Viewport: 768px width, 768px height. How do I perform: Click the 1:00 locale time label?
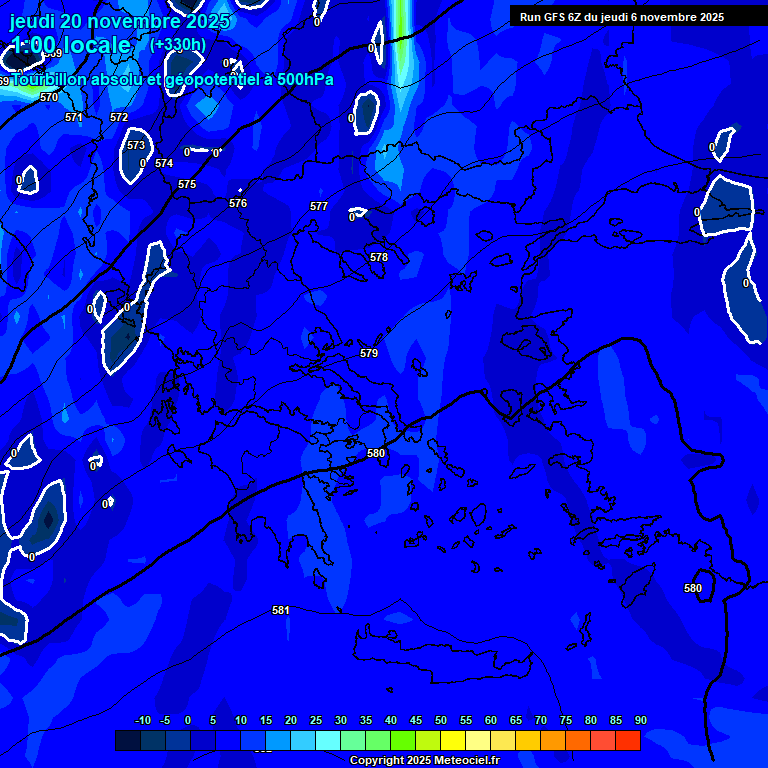70,45
